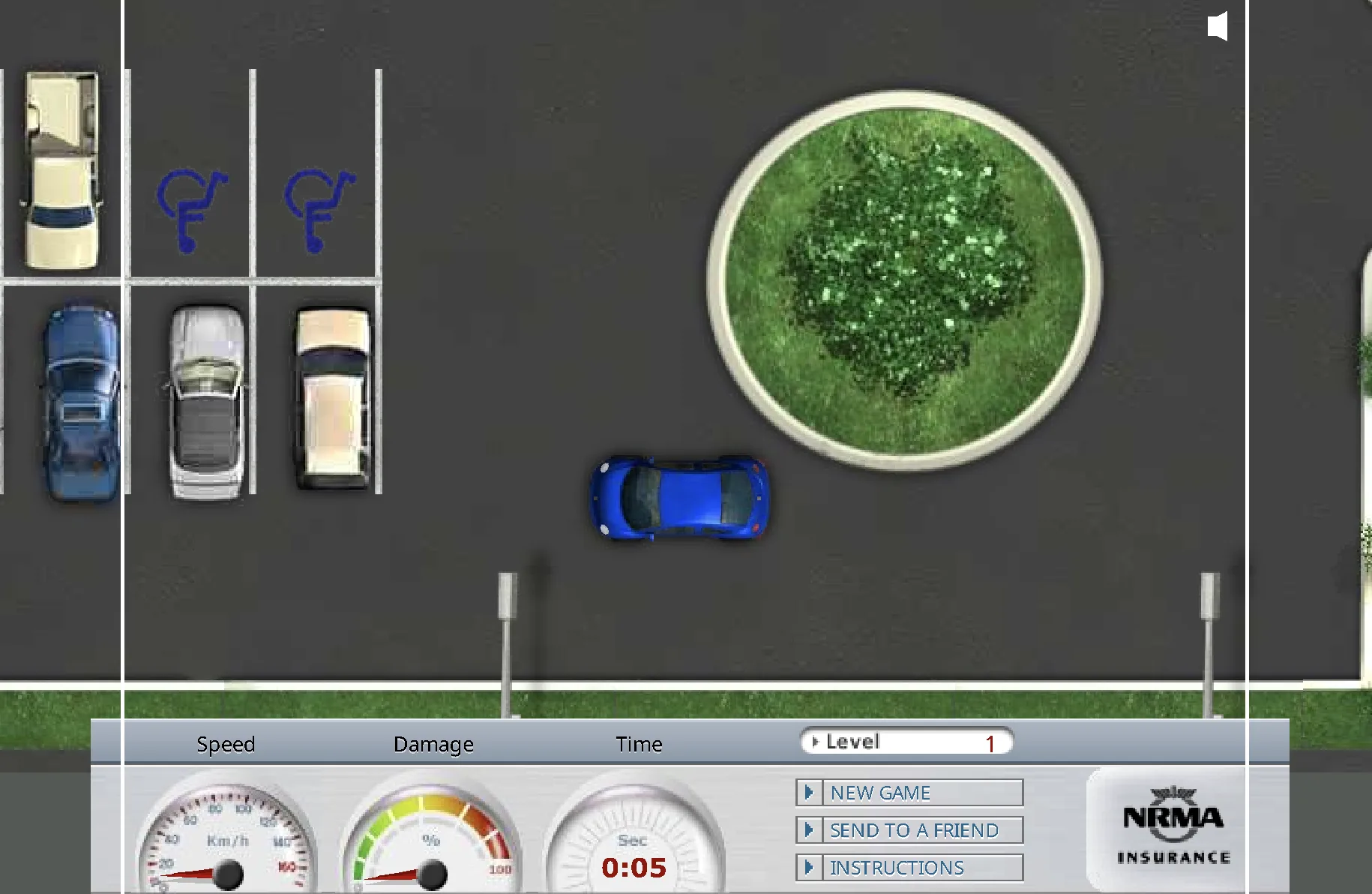The height and width of the screenshot is (894, 1372).
Task: Select the Speed label in the dashboard
Action: [x=226, y=744]
